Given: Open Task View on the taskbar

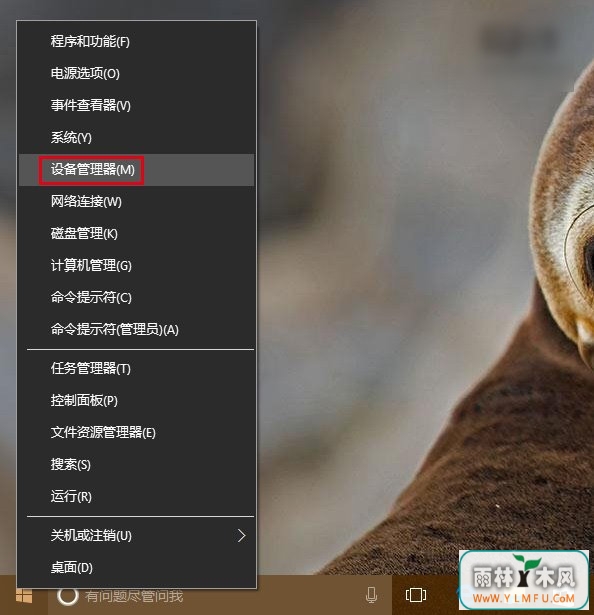Looking at the screenshot, I should point(416,595).
